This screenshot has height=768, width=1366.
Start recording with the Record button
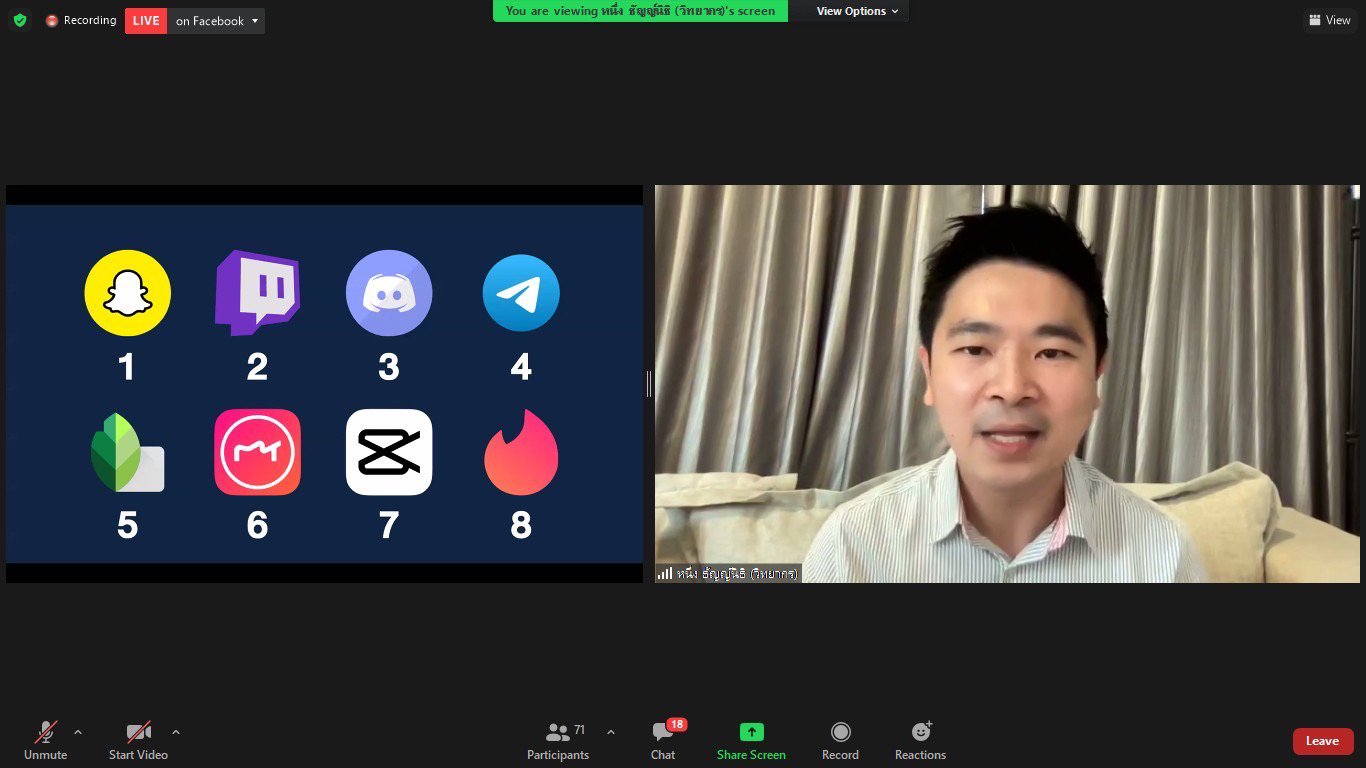click(x=840, y=741)
